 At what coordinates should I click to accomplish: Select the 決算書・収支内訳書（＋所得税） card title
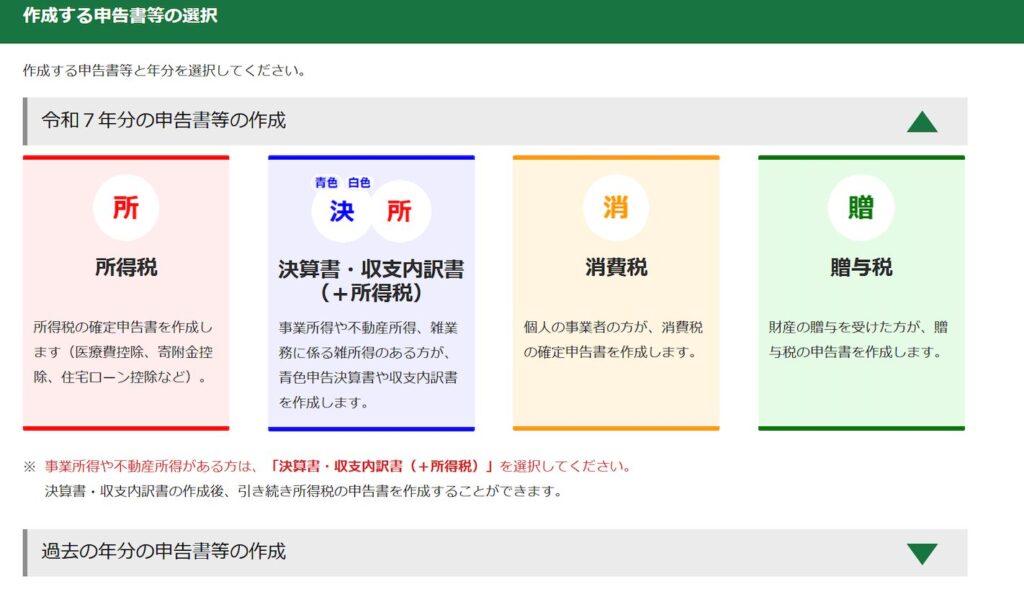point(371,281)
